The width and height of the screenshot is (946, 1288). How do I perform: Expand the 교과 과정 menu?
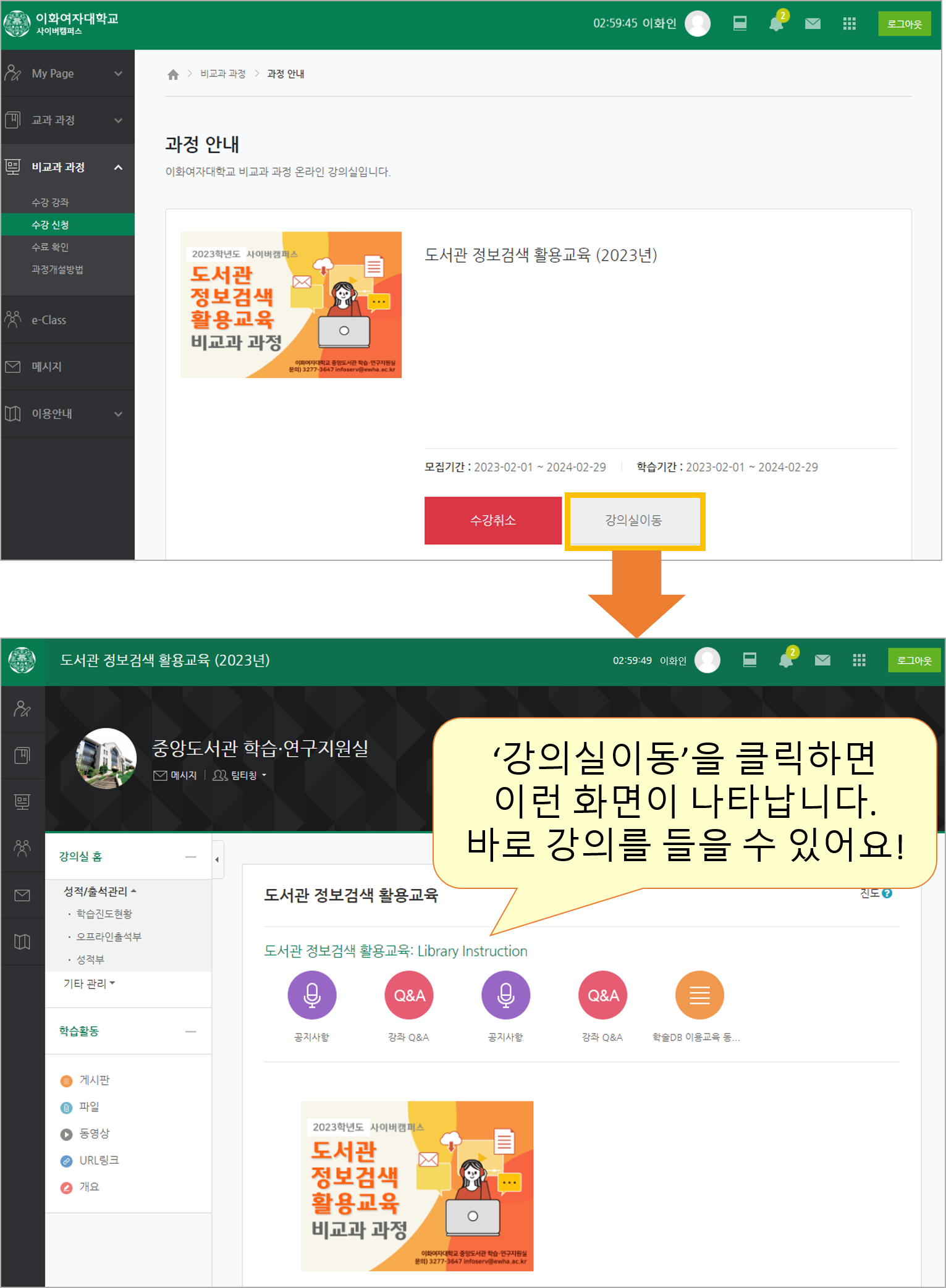tap(67, 120)
